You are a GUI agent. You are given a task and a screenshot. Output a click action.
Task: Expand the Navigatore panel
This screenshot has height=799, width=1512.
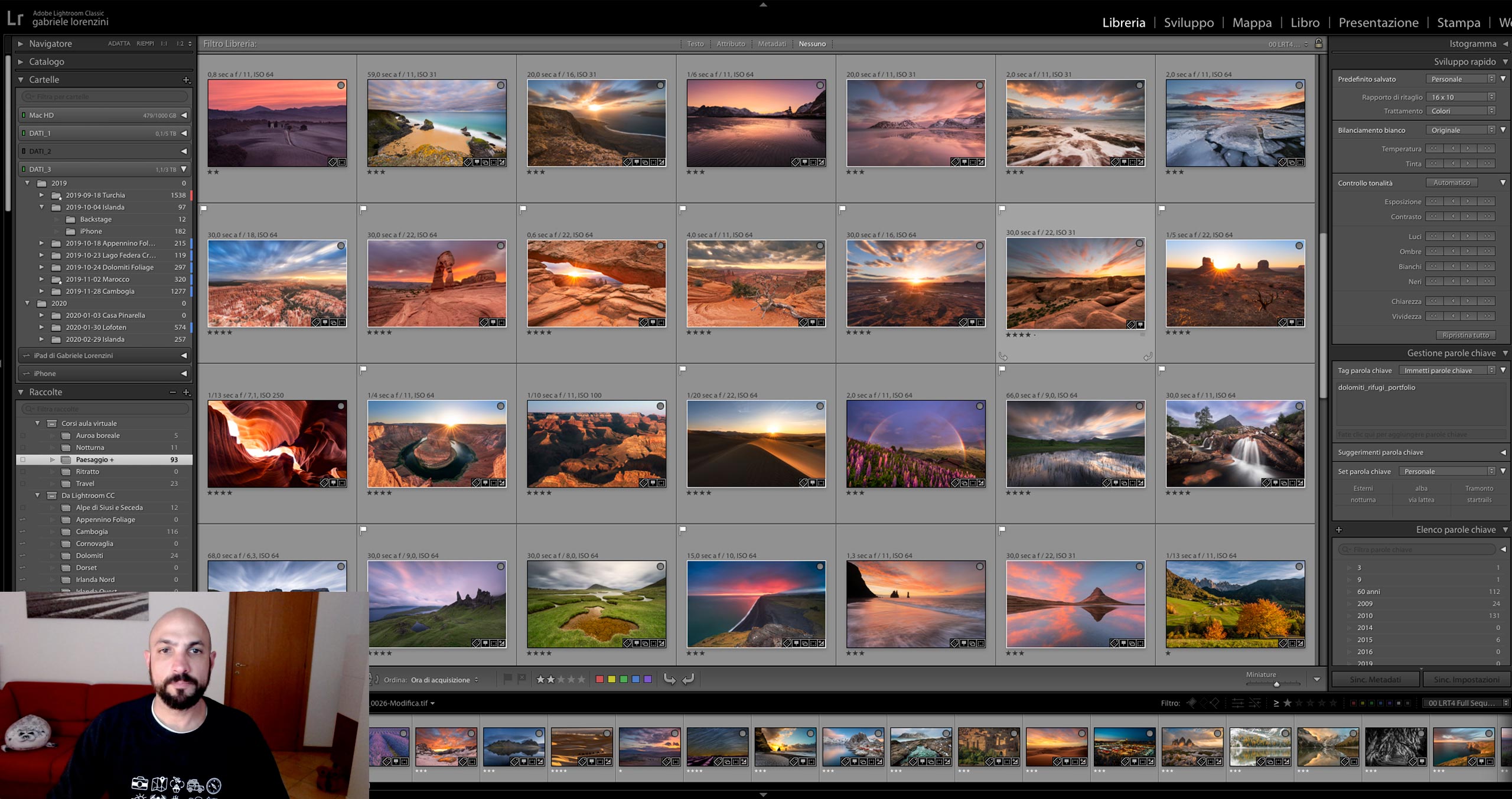tap(20, 44)
